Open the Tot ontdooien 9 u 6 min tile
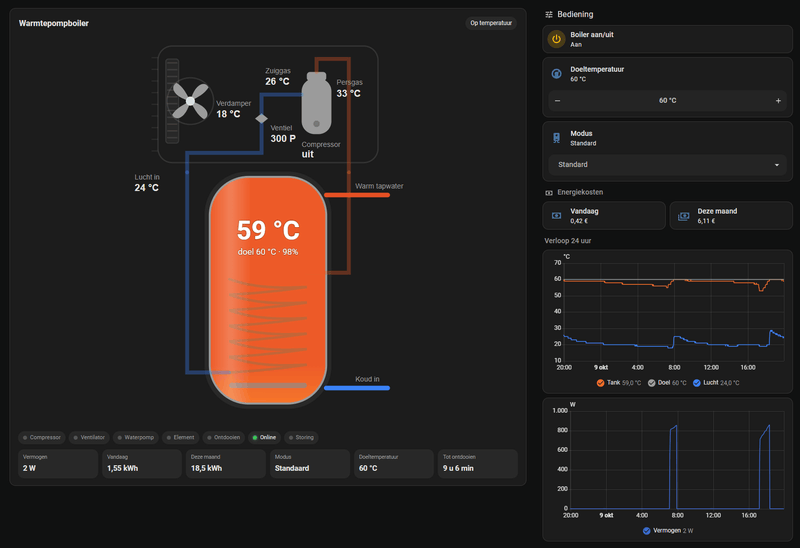Image resolution: width=800 pixels, height=548 pixels. coord(478,463)
